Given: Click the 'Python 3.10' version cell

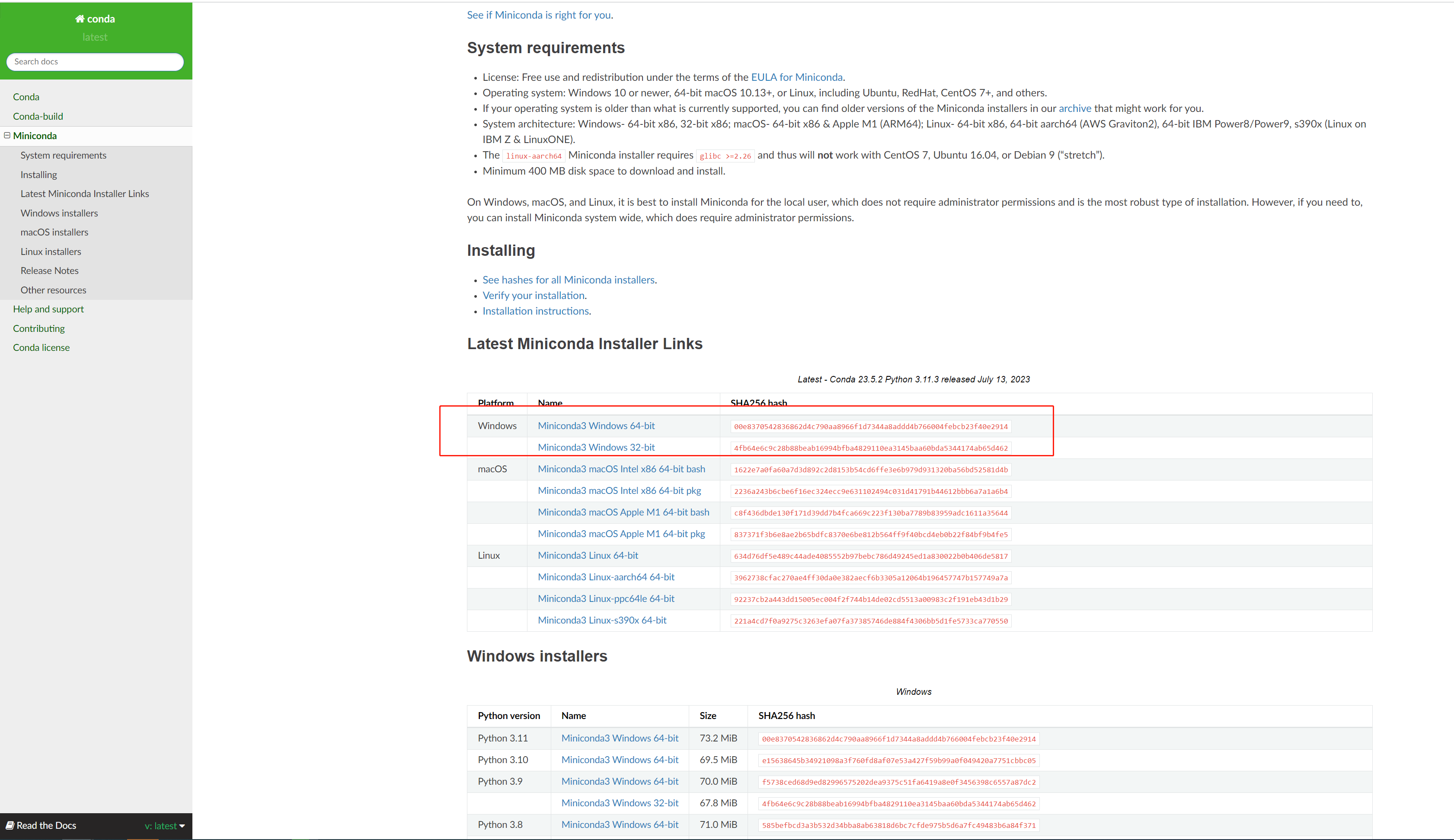Looking at the screenshot, I should point(502,760).
